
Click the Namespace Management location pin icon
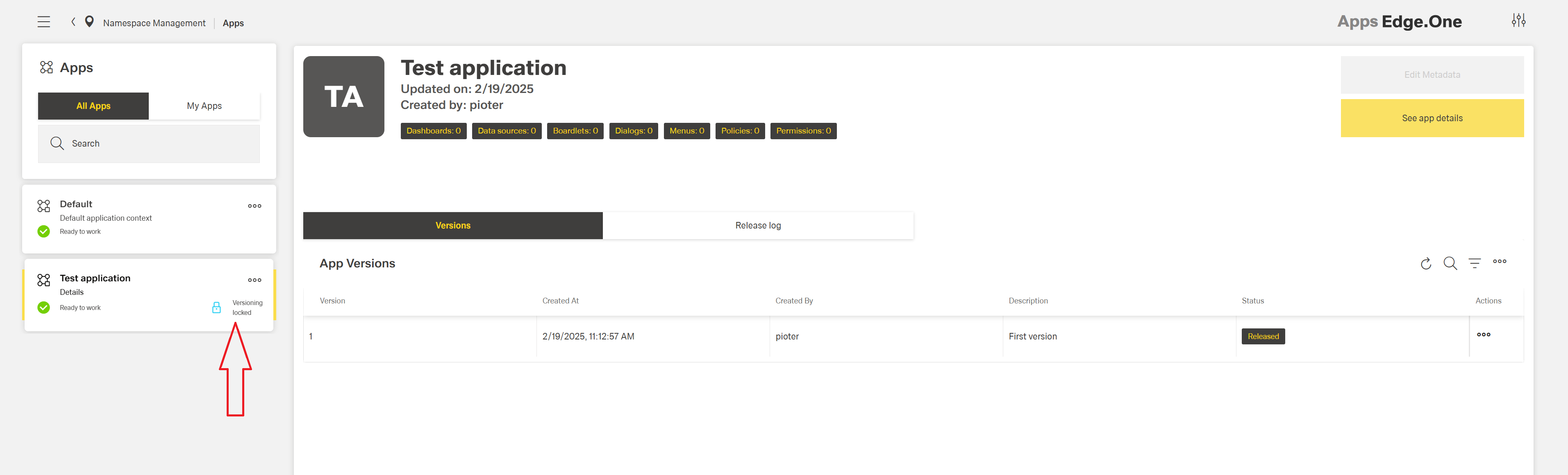89,21
